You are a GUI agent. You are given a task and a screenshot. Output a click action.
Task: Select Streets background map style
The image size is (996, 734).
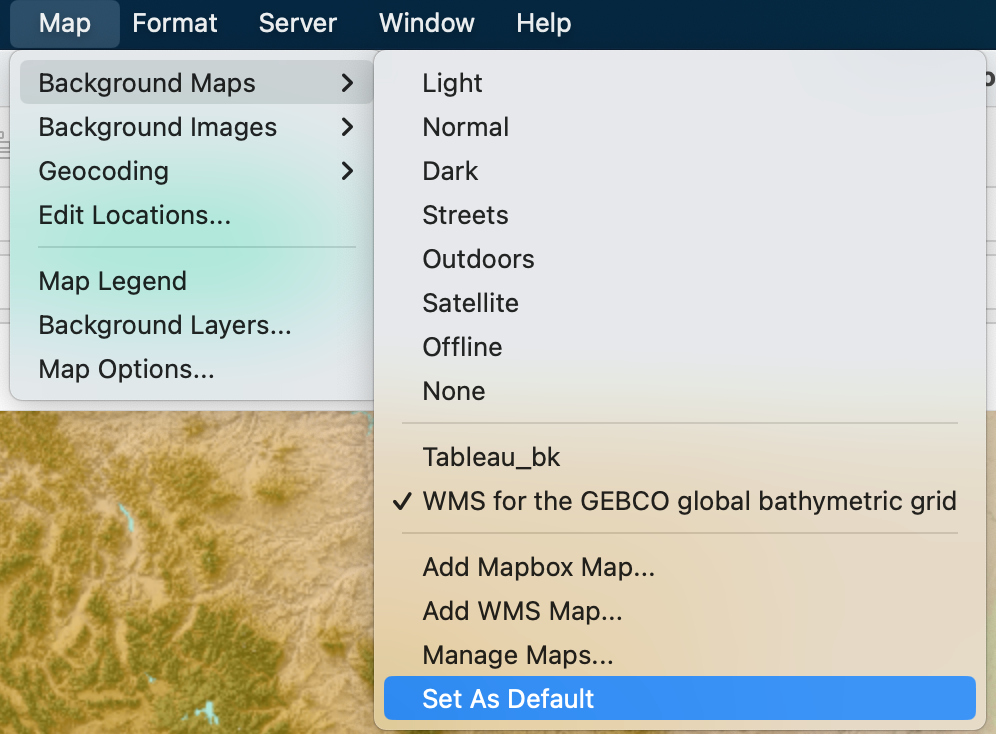pyautogui.click(x=465, y=215)
